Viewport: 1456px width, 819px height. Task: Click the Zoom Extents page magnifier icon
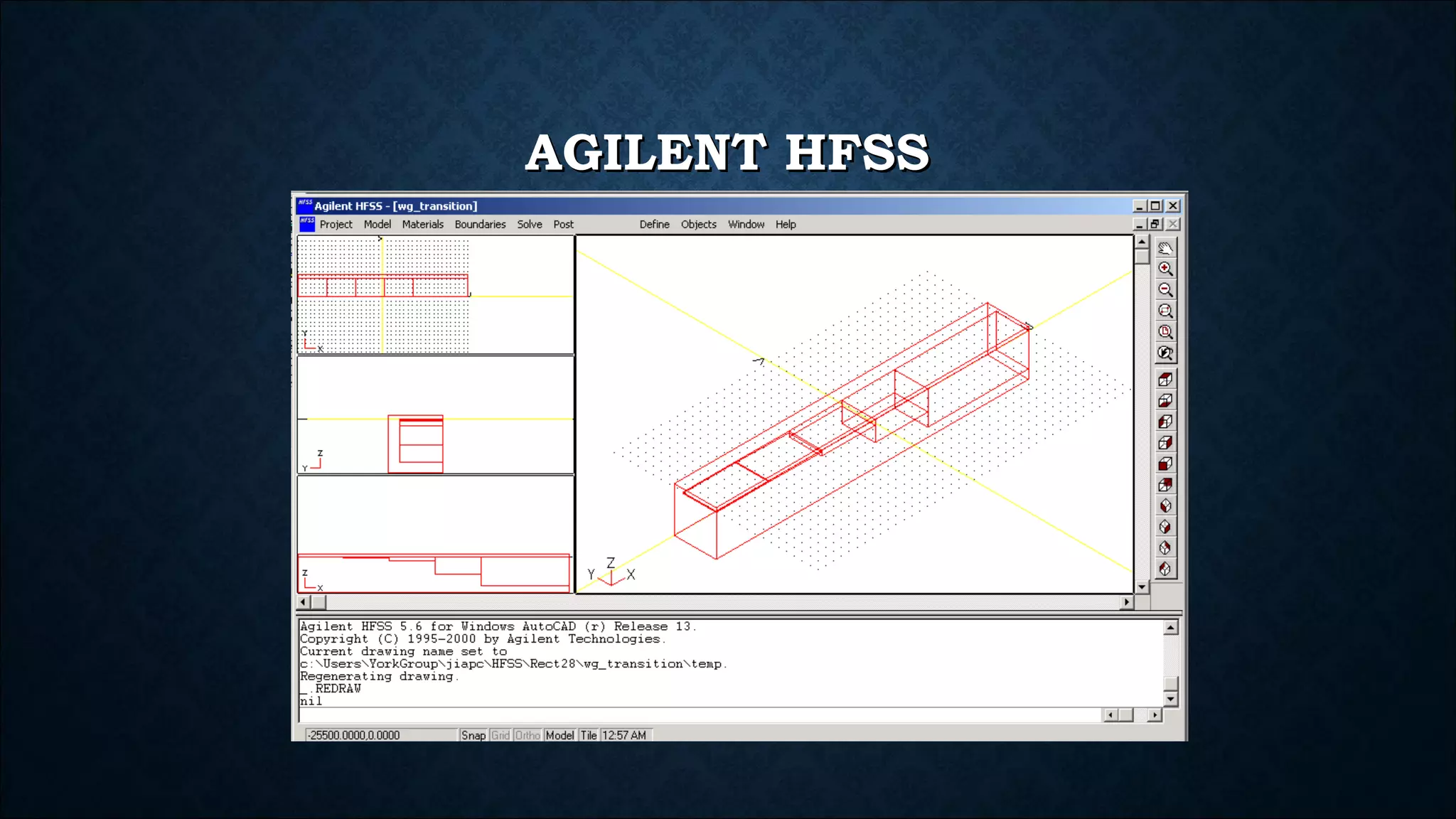(1165, 332)
